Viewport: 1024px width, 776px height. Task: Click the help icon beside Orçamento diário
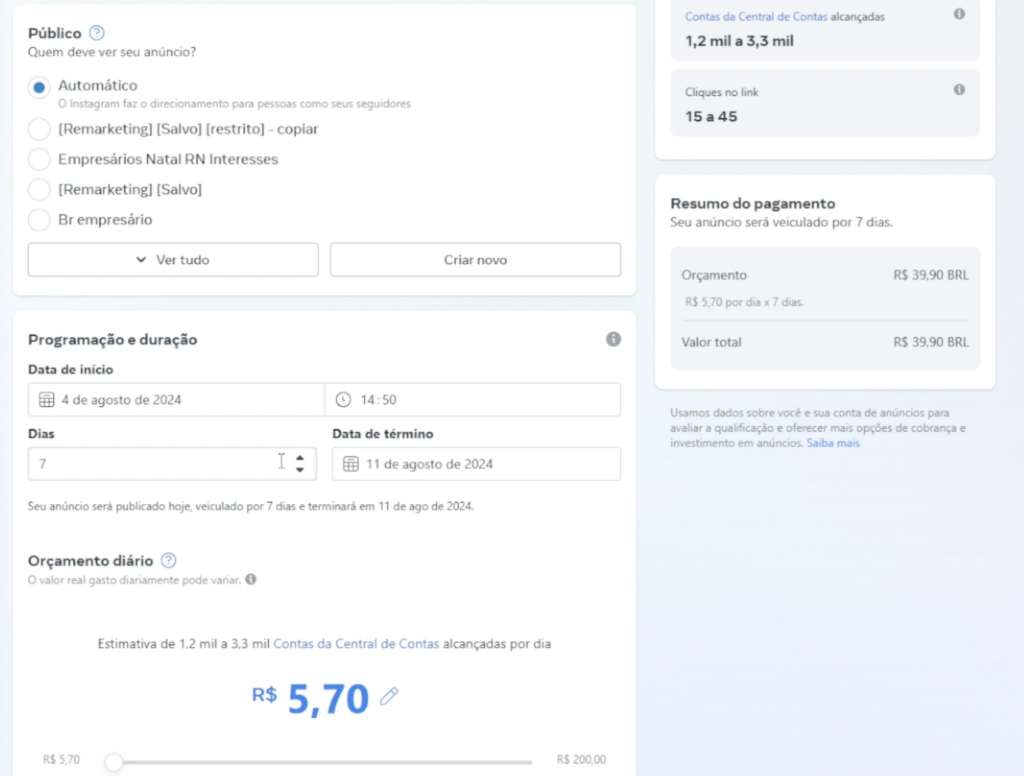[169, 560]
